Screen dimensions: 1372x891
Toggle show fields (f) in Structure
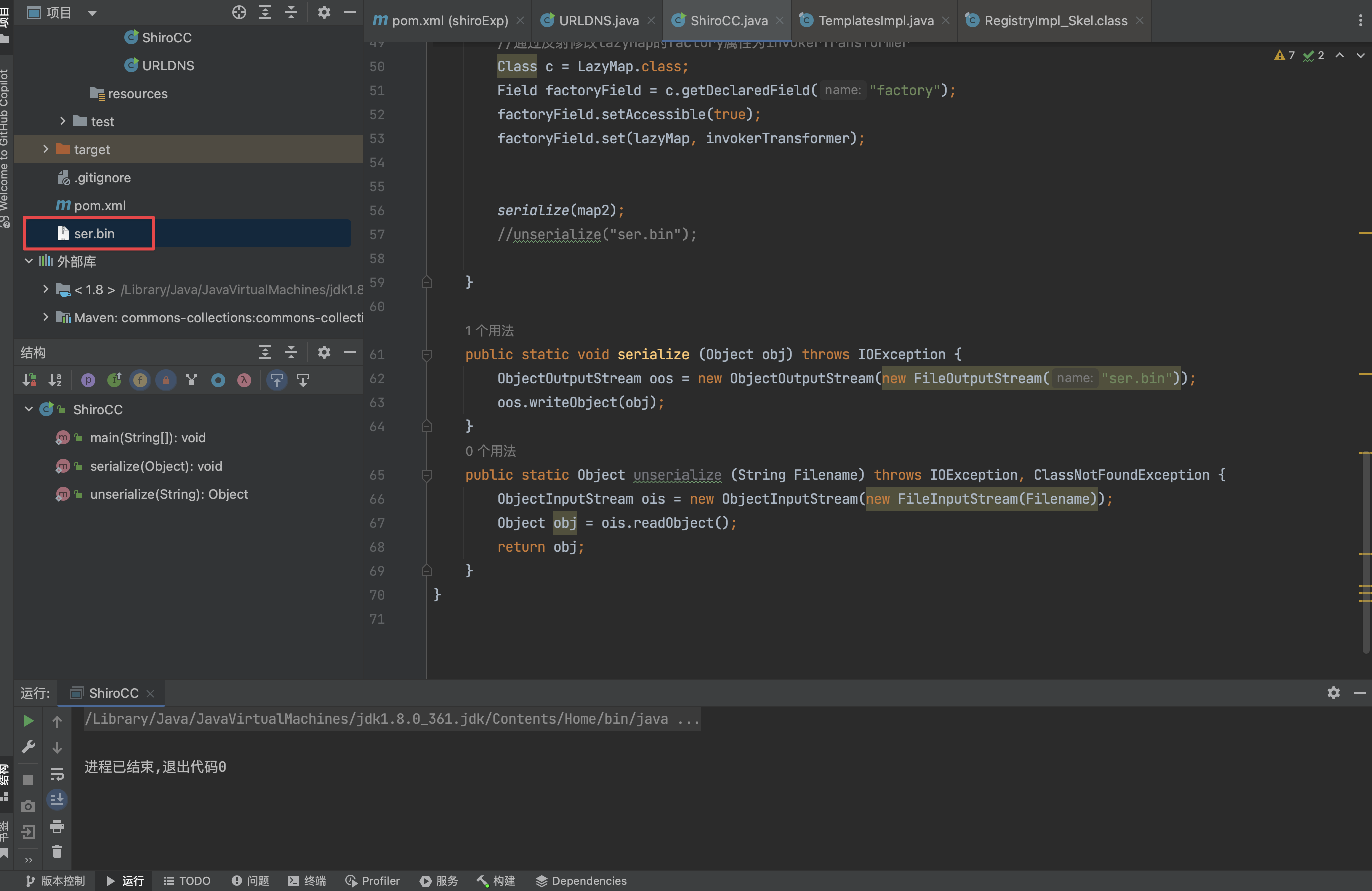pos(140,380)
